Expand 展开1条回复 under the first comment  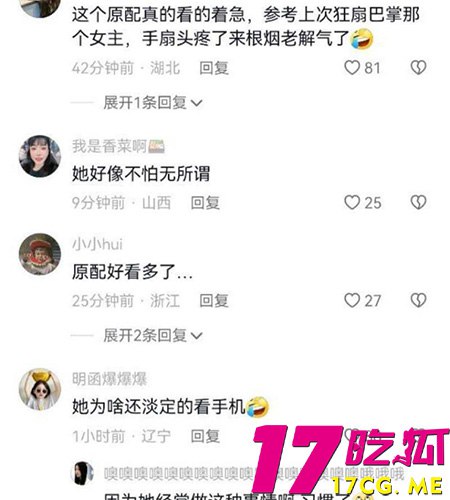[153, 102]
